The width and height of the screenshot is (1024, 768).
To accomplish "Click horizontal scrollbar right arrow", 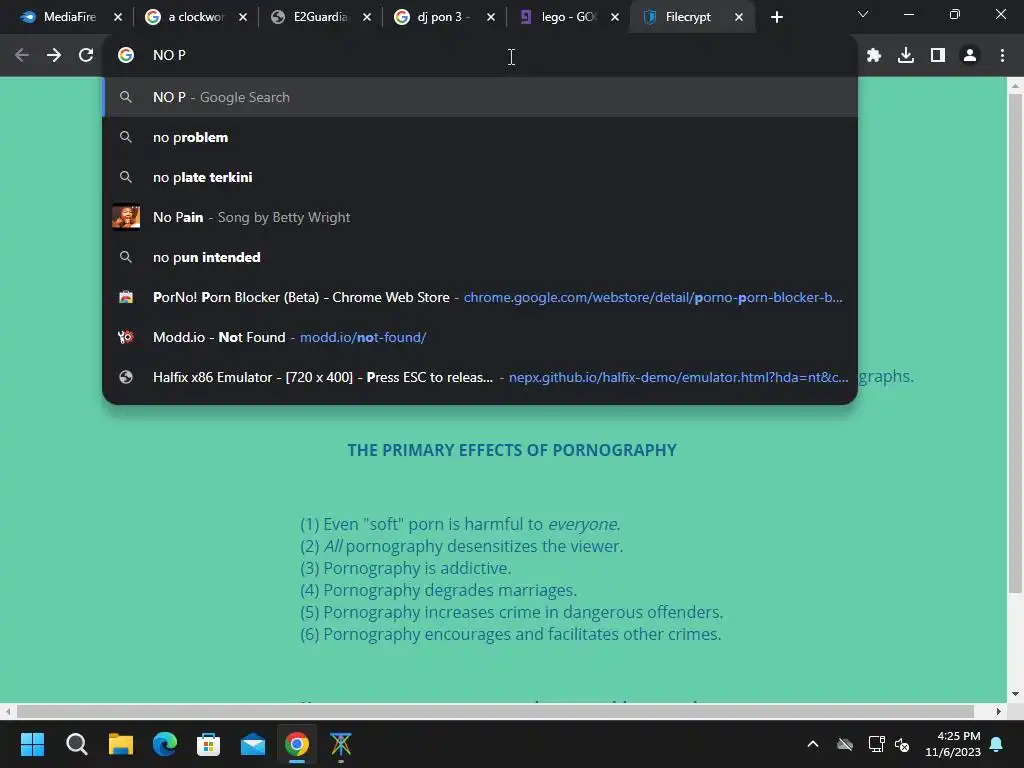I will (x=999, y=711).
